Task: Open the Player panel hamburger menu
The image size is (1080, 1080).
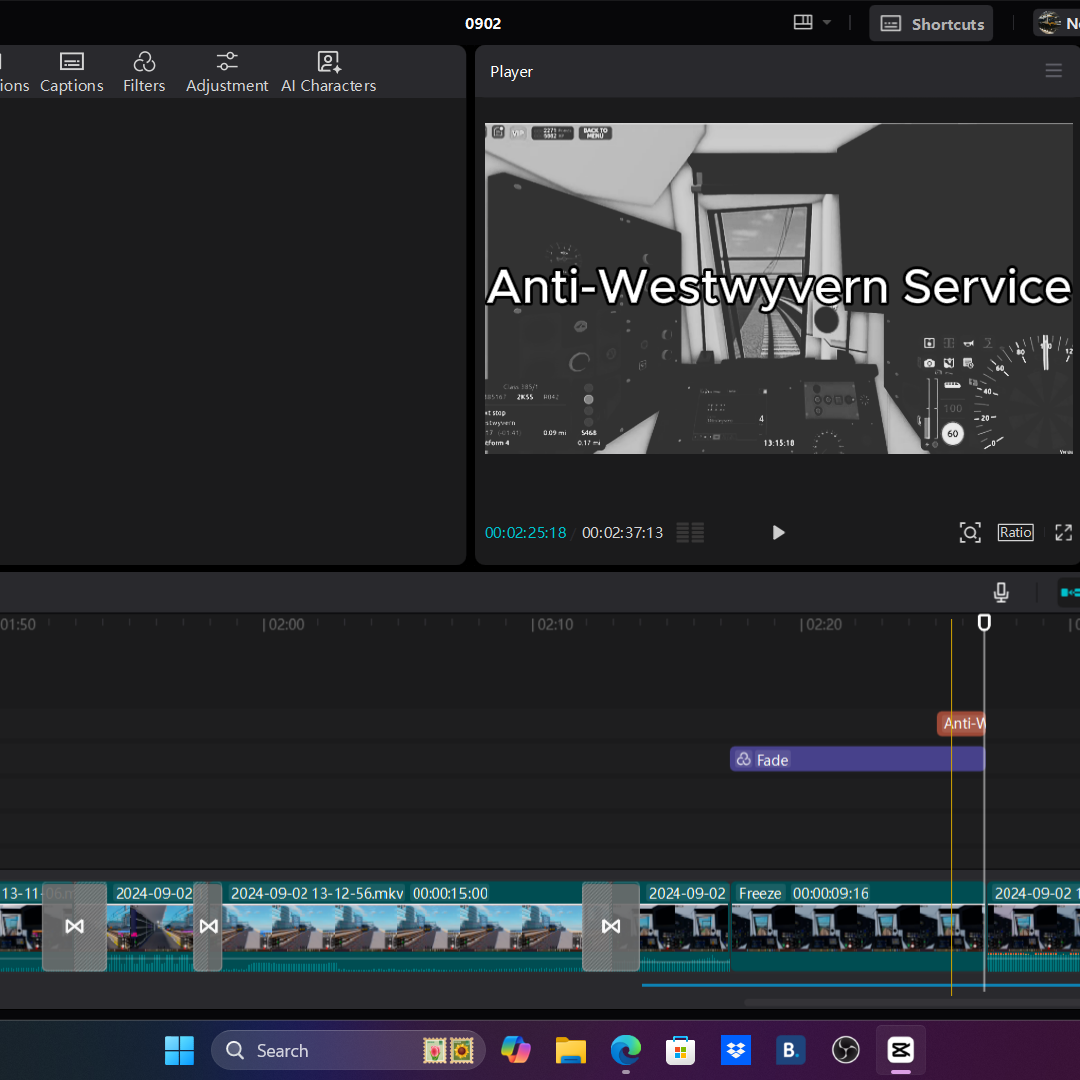Action: (1053, 71)
